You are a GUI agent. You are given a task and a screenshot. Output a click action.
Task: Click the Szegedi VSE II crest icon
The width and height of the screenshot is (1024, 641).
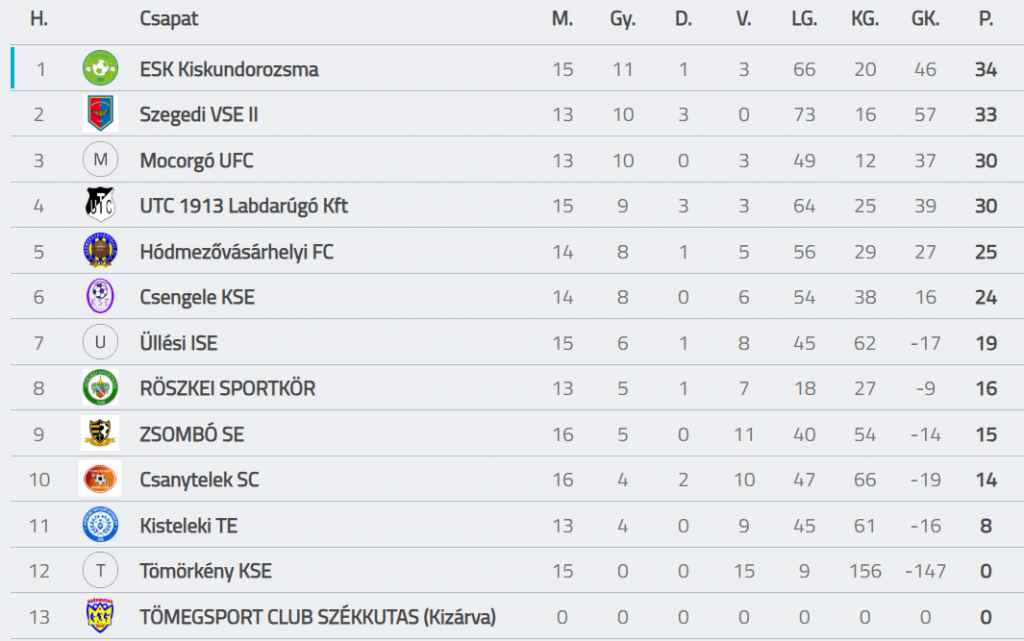point(100,114)
